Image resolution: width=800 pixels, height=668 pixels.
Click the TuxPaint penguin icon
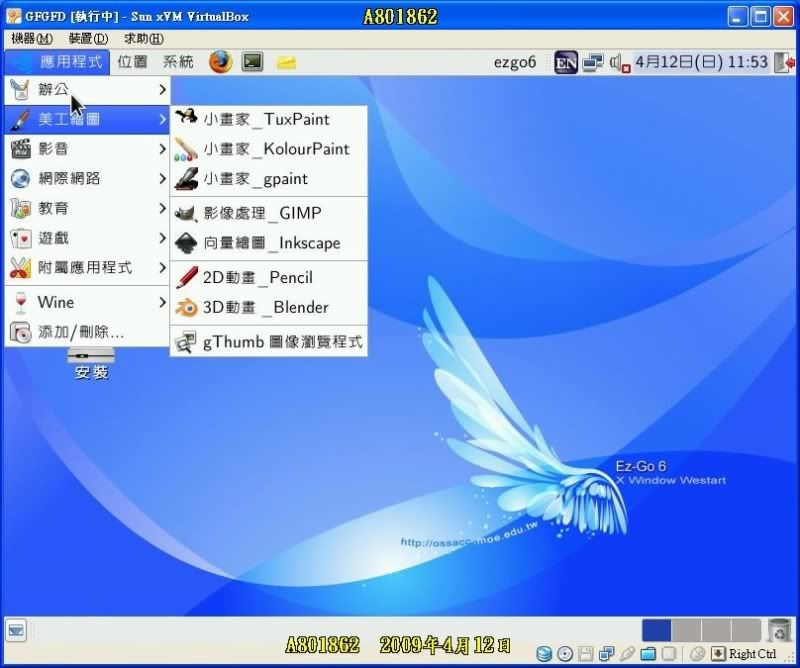186,118
